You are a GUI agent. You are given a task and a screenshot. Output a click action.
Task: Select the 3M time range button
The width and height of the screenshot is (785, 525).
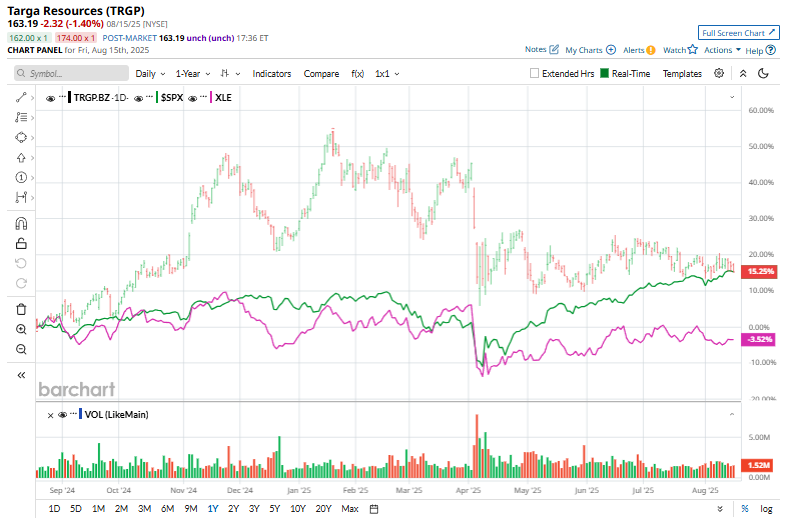[144, 509]
